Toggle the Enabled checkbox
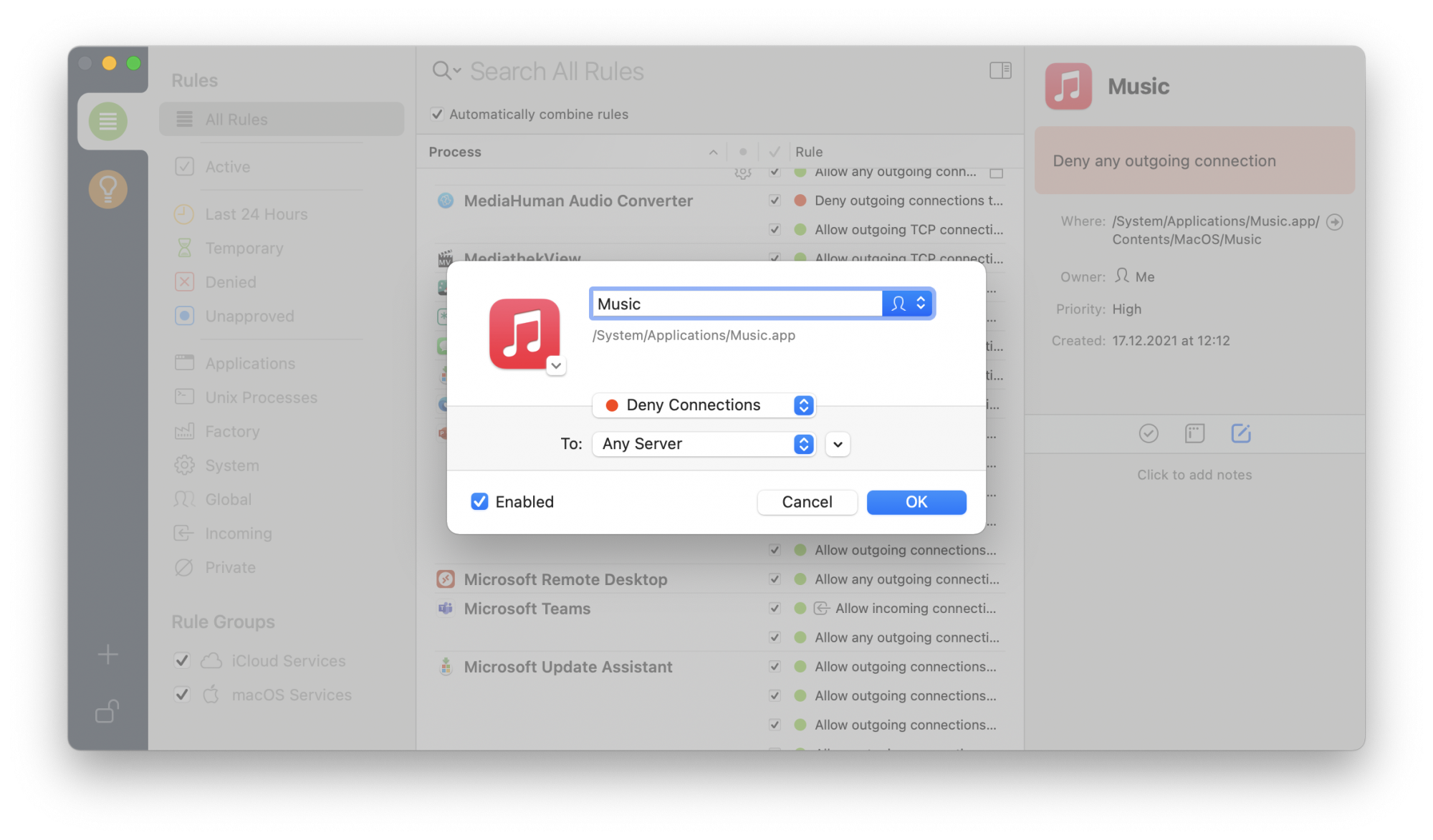 click(x=479, y=501)
